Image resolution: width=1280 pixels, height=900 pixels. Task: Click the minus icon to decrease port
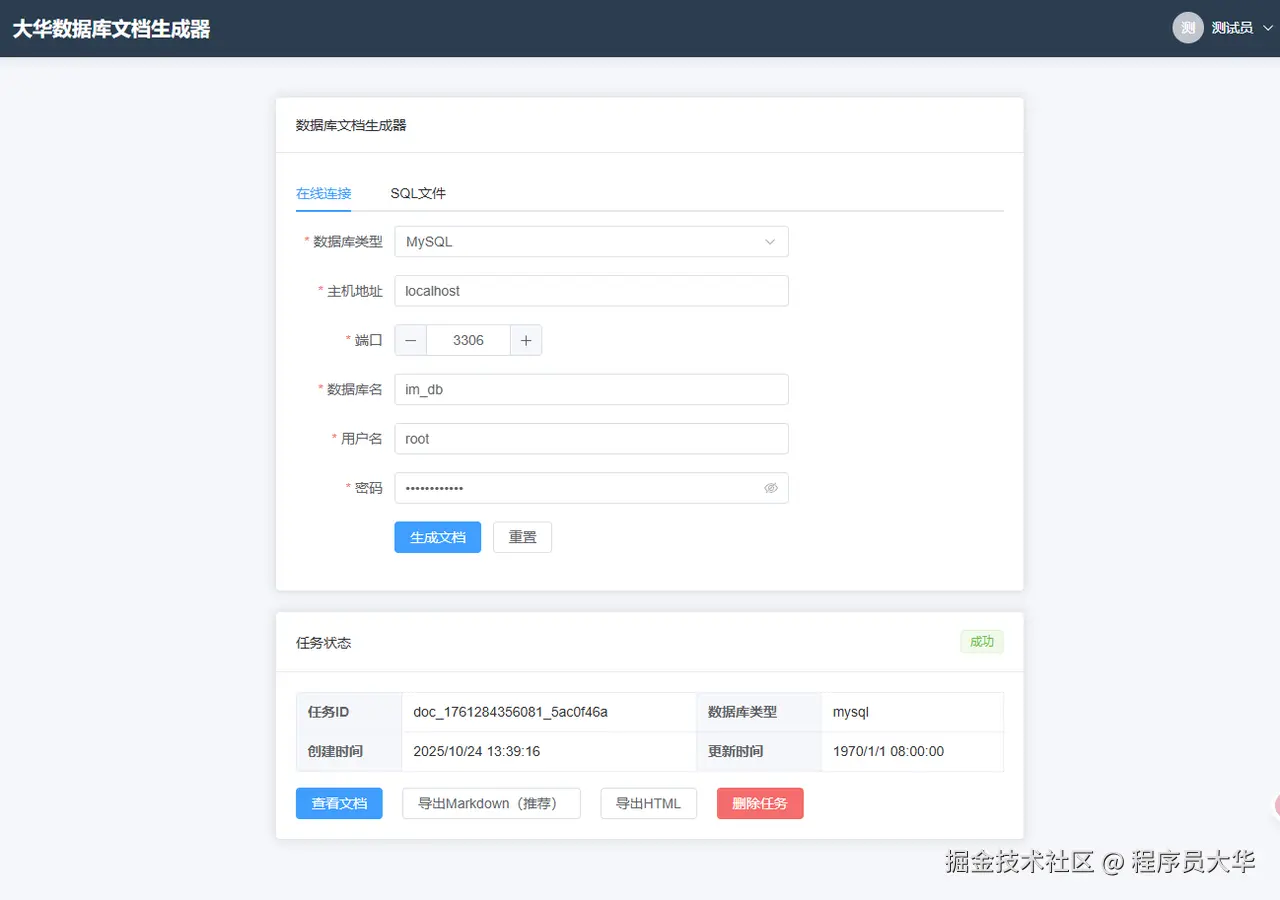point(410,340)
